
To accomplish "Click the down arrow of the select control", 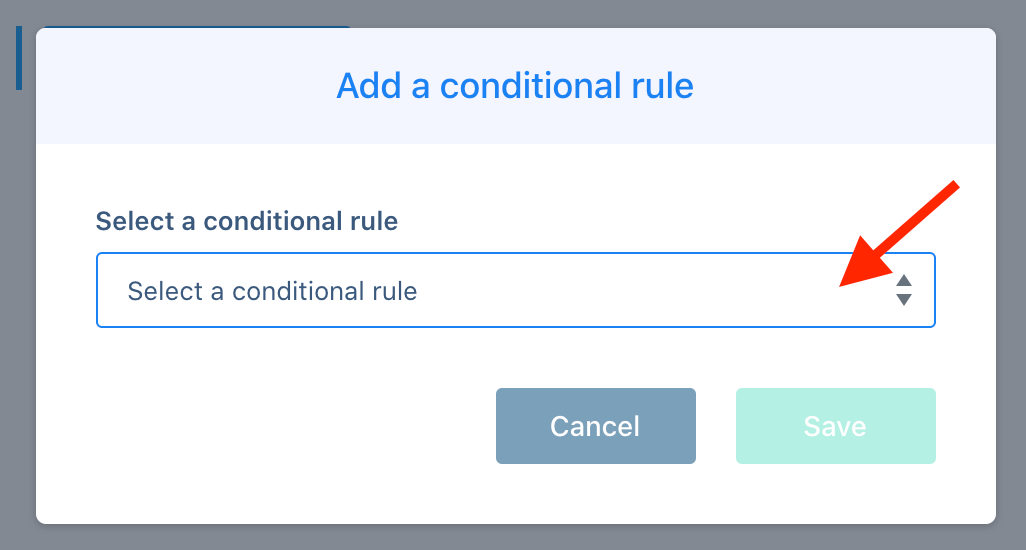I will 904,300.
